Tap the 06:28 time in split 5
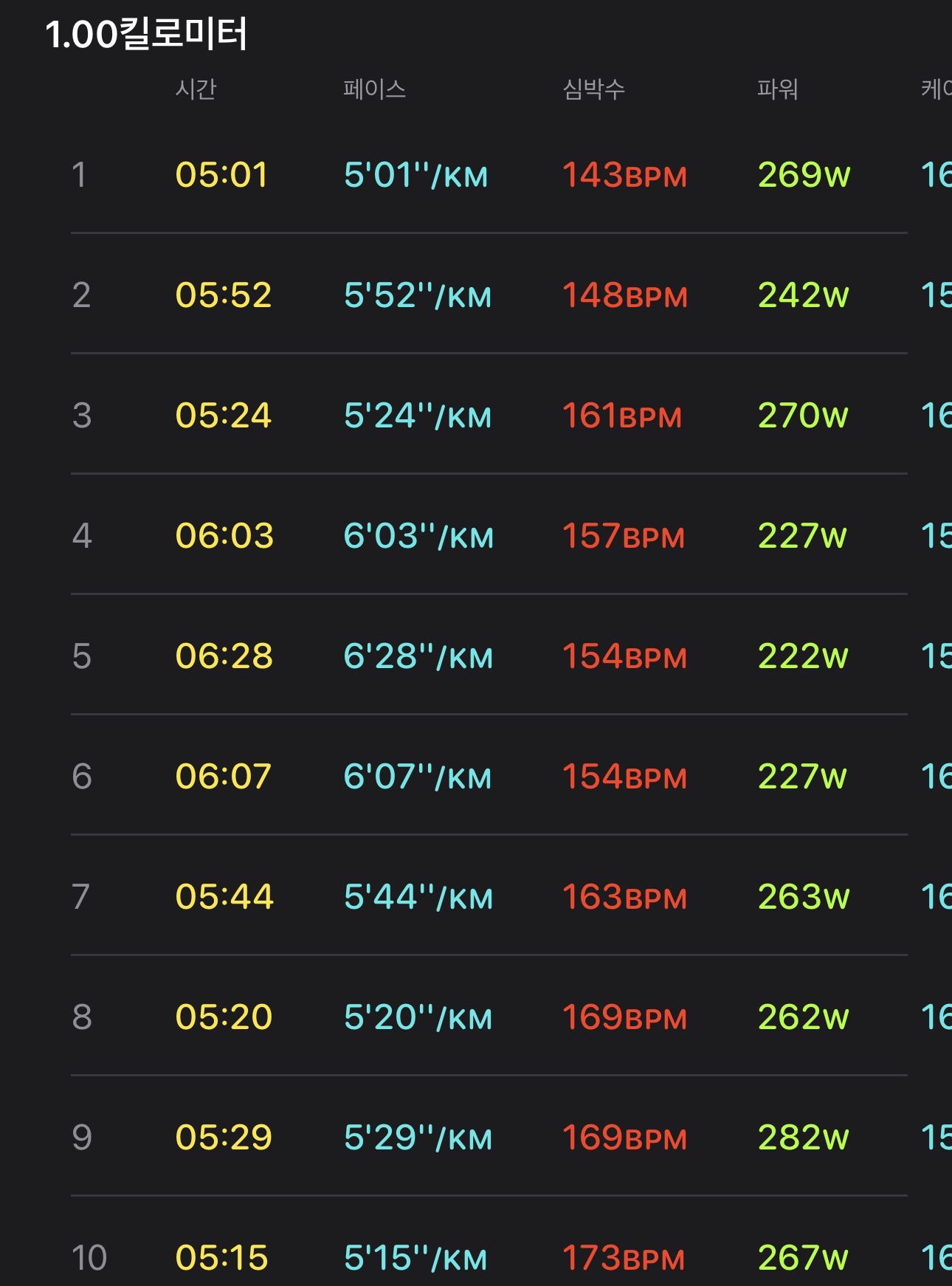 tap(224, 656)
